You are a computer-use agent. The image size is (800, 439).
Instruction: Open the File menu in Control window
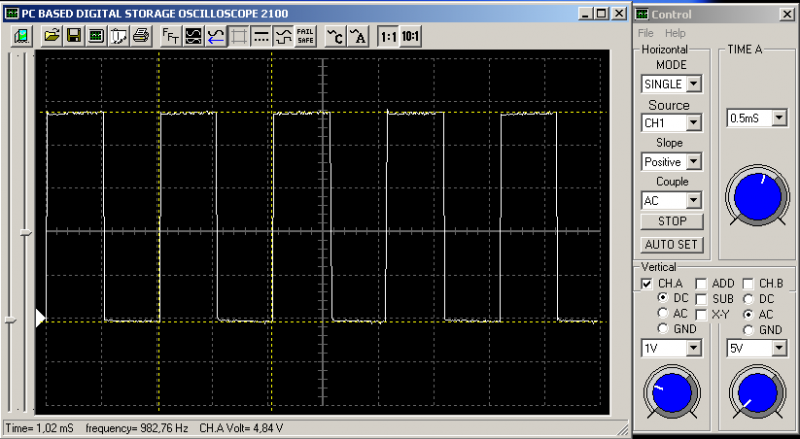coord(646,33)
